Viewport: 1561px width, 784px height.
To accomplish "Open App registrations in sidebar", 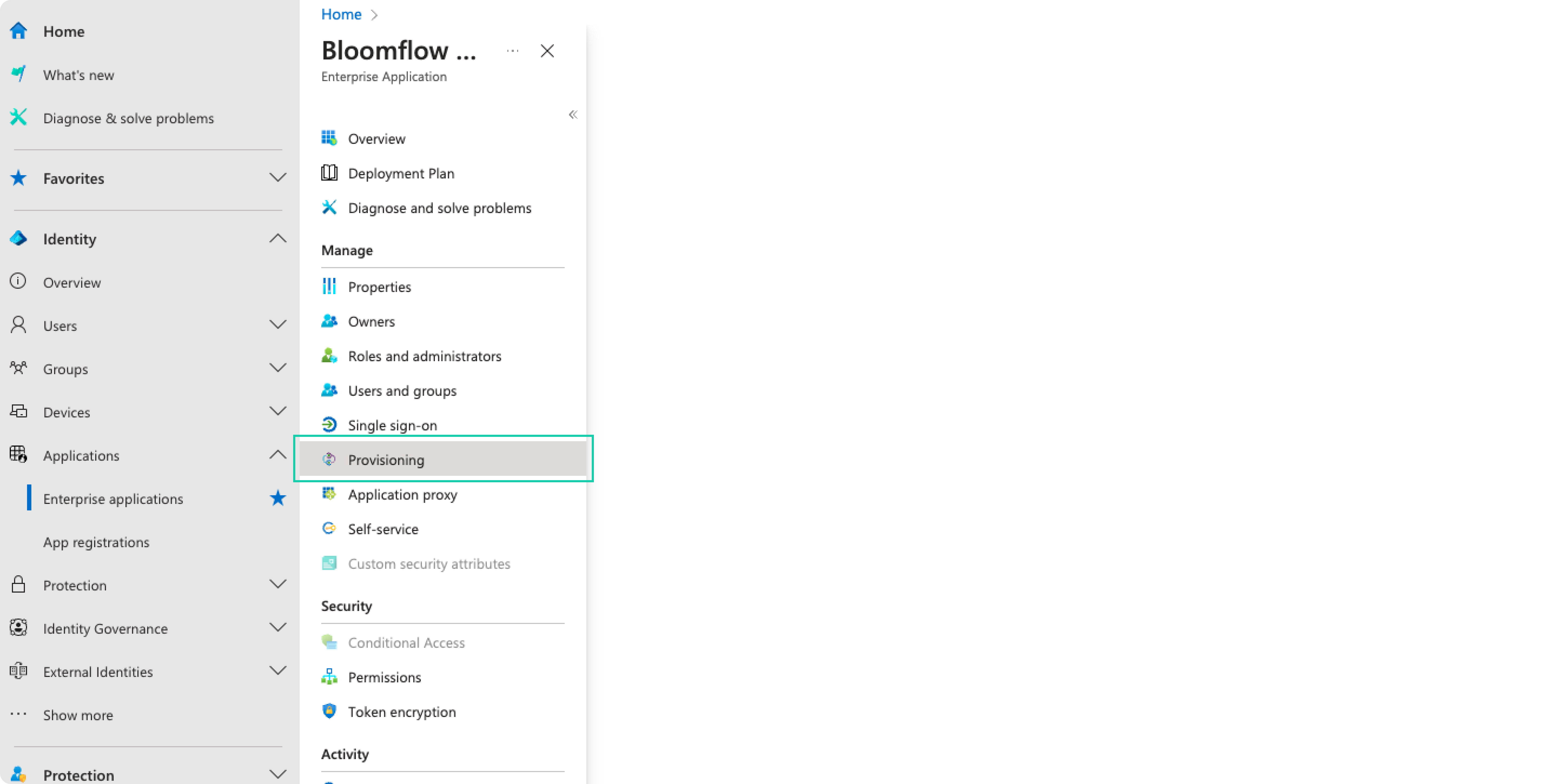I will [96, 542].
